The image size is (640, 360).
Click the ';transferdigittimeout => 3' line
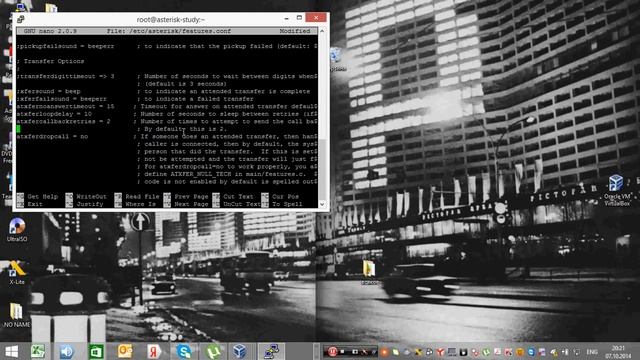coord(65,76)
